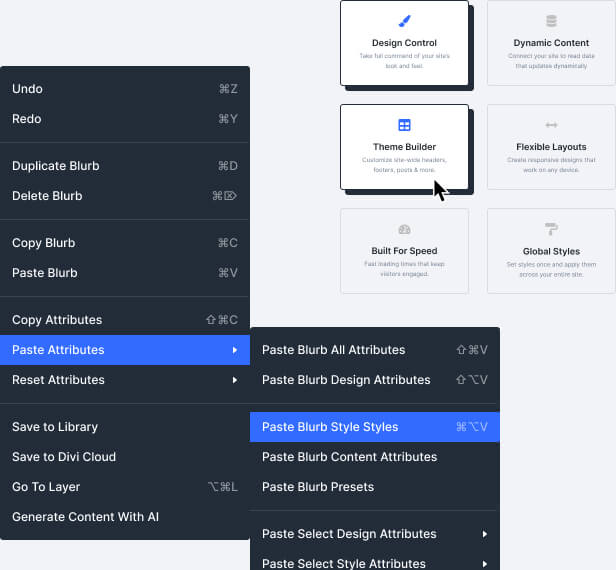Image resolution: width=616 pixels, height=570 pixels.
Task: Click the speedometer icon in Built For Speed
Action: pyautogui.click(x=404, y=229)
